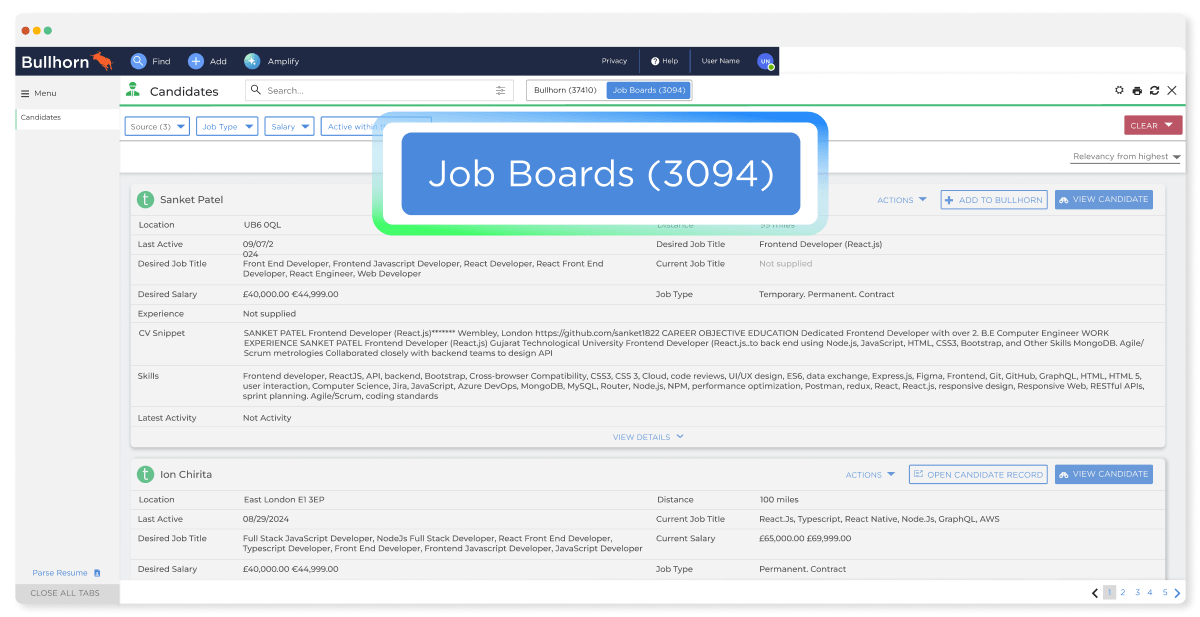
Task: Close the Candidates list with X icon
Action: [1172, 90]
